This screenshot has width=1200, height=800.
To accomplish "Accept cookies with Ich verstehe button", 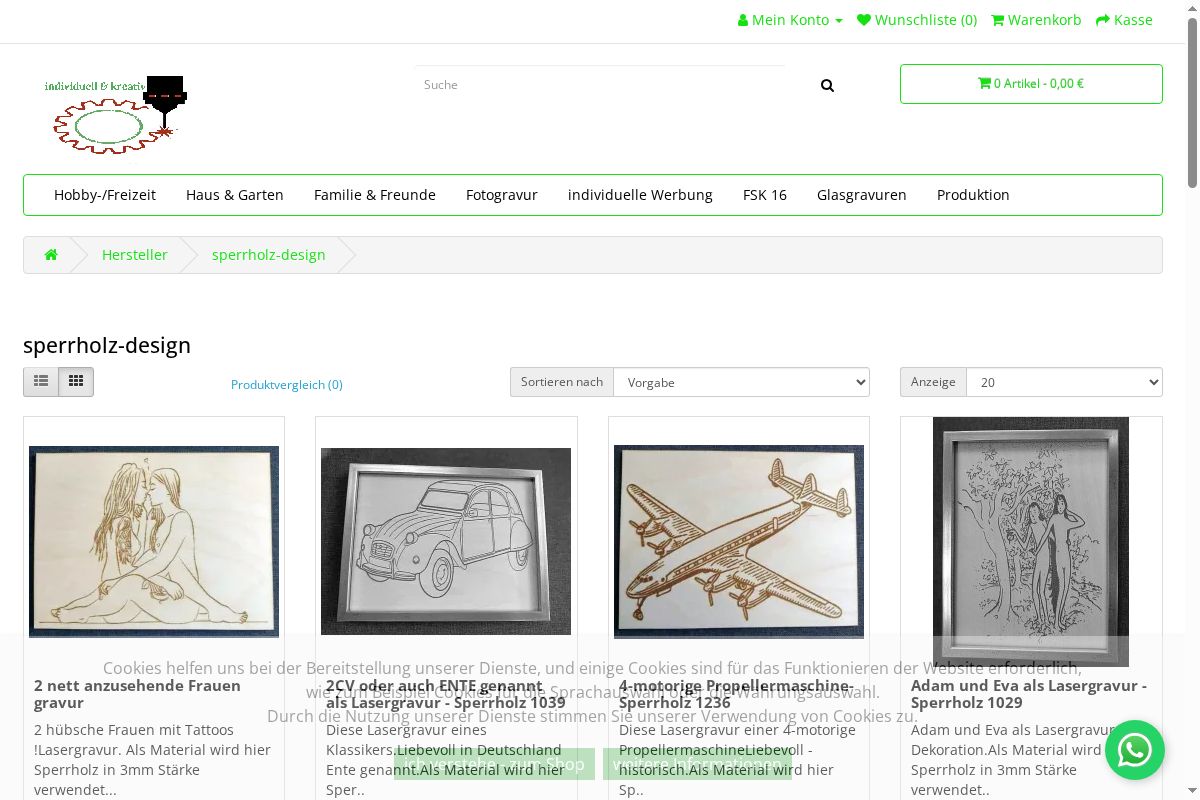I will click(494, 764).
